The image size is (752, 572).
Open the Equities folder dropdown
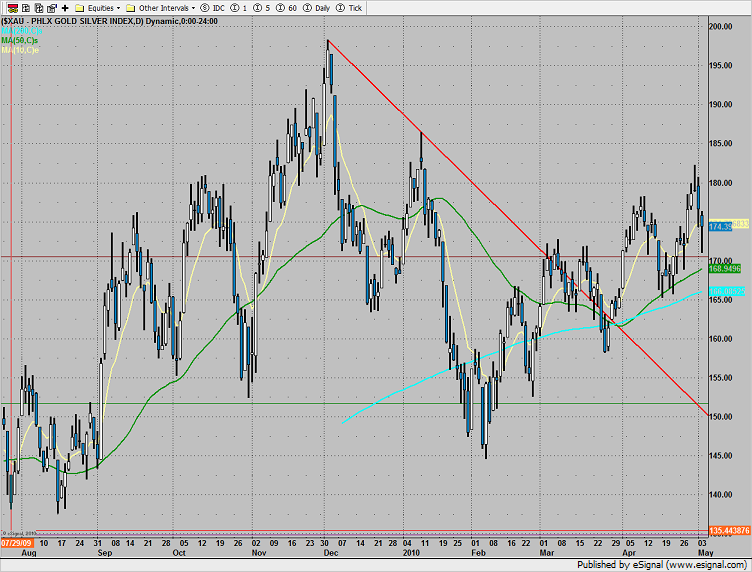97,7
